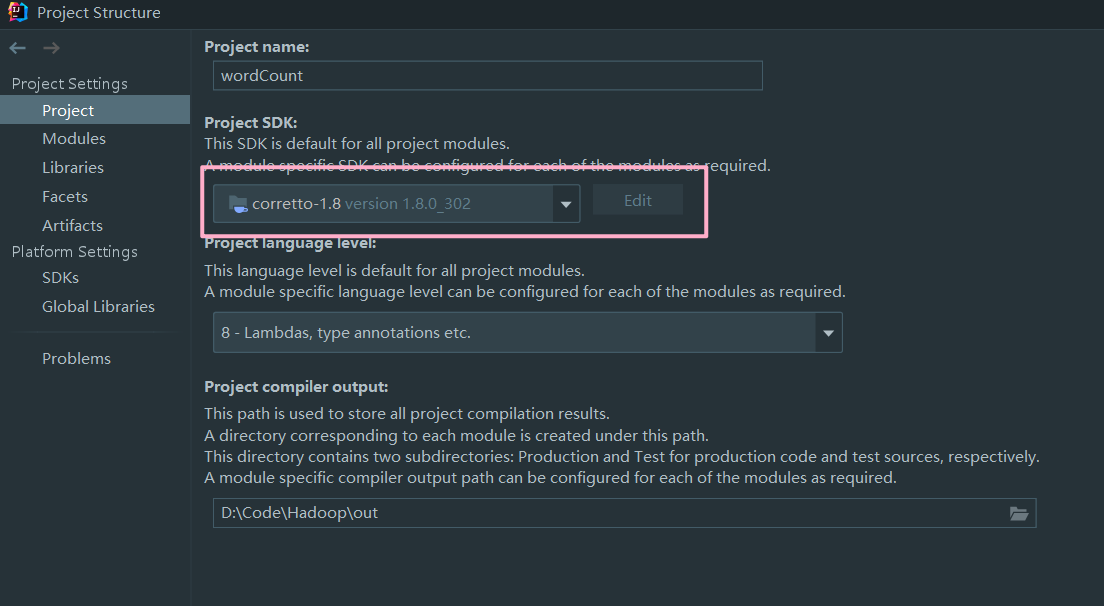Screen dimensions: 1104x606
Task: Open the Problems page
Action: point(76,358)
